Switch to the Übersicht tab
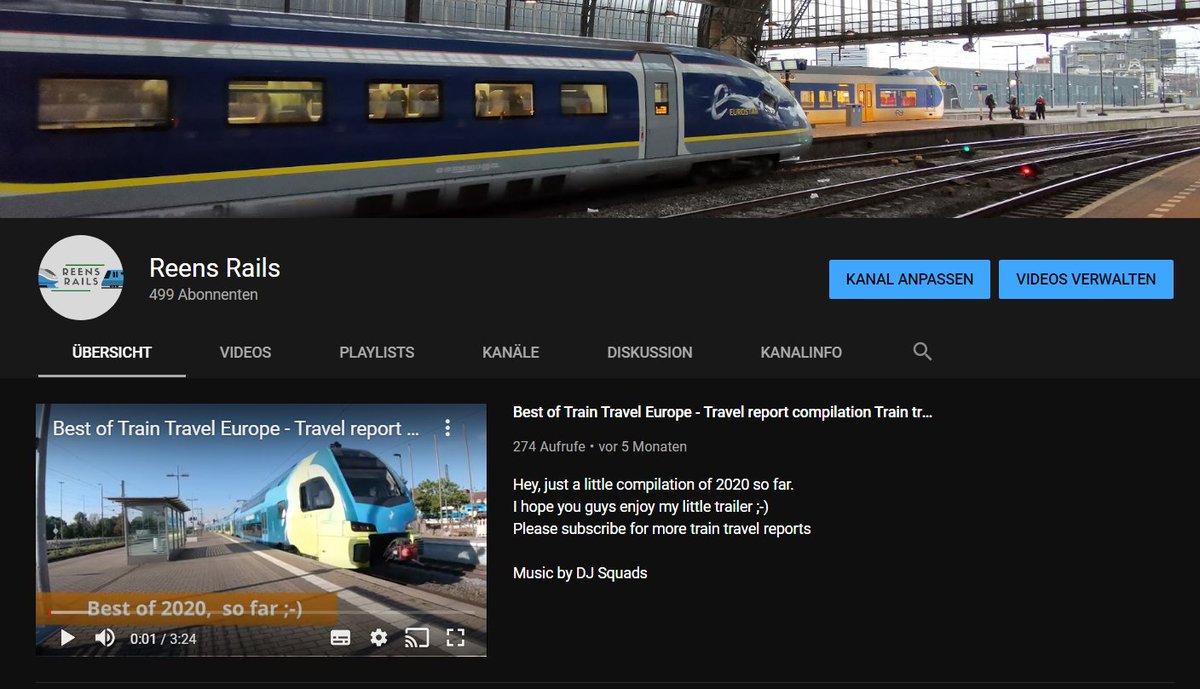 click(112, 352)
